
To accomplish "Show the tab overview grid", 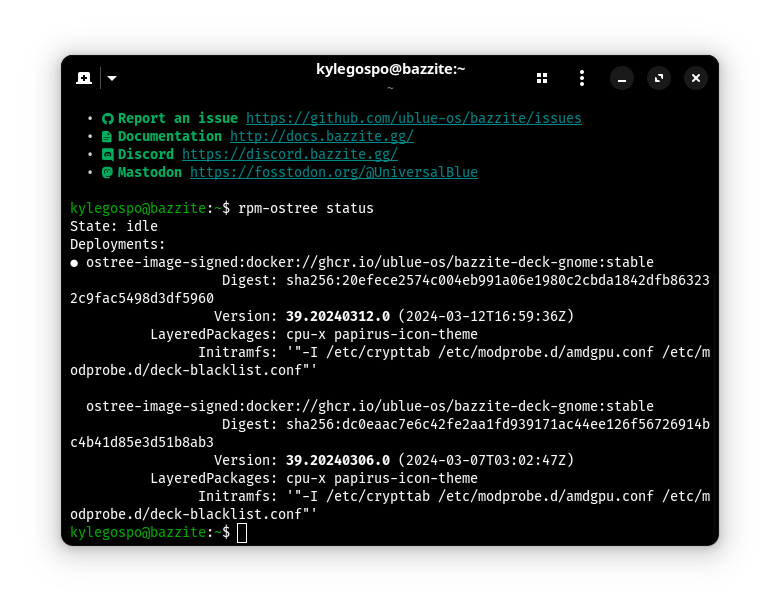I will [x=542, y=78].
